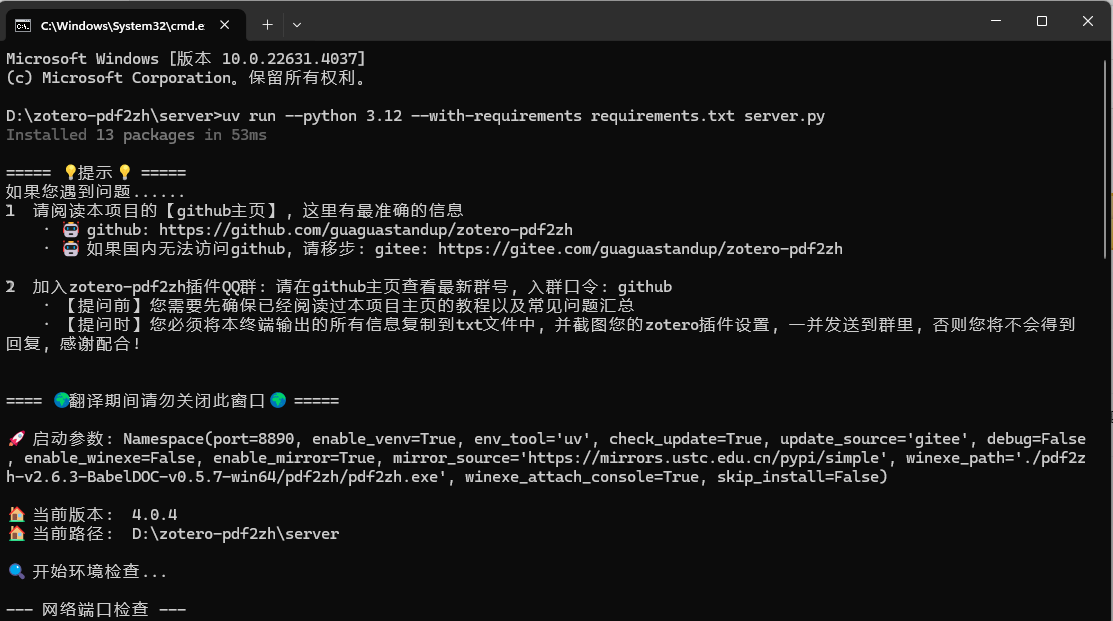Click the house icon beside 当前版本
This screenshot has height=621, width=1113.
16,515
